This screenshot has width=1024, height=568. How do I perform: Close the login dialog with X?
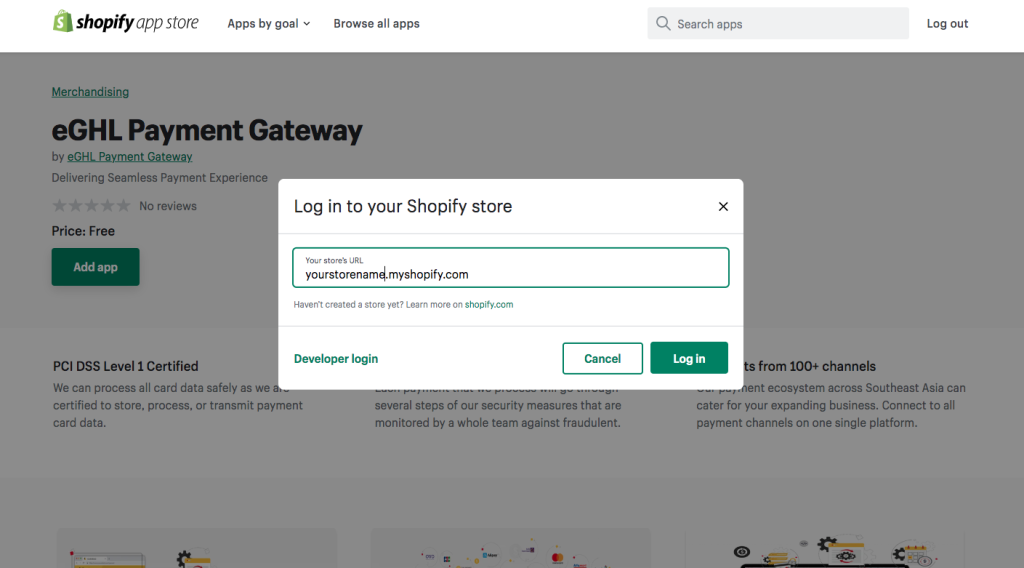click(x=723, y=206)
